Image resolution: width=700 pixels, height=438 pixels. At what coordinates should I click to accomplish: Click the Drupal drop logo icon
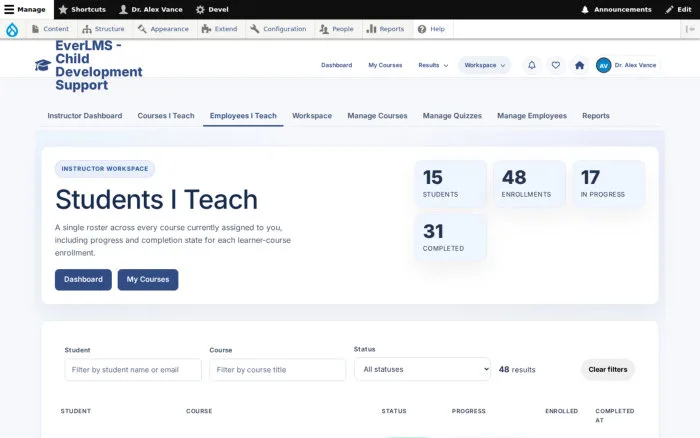pyautogui.click(x=12, y=29)
